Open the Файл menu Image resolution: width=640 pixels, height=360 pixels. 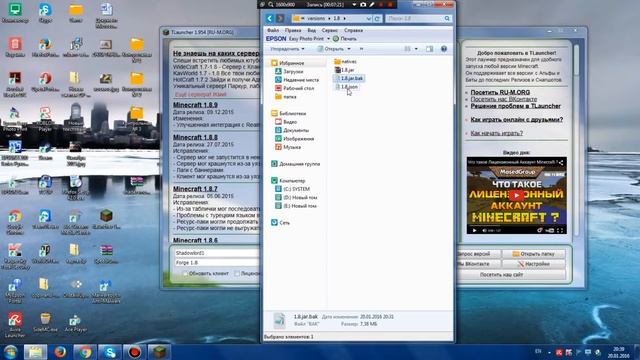coord(273,30)
